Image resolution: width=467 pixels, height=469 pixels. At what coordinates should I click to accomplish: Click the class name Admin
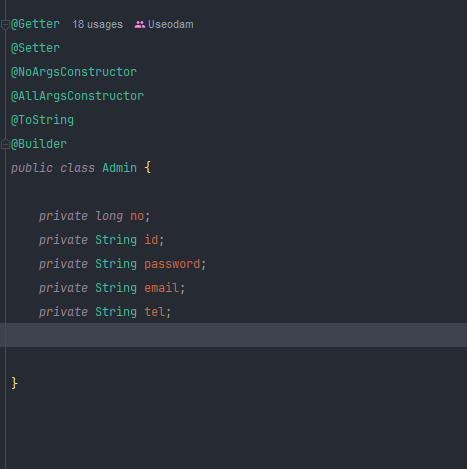pyautogui.click(x=119, y=168)
